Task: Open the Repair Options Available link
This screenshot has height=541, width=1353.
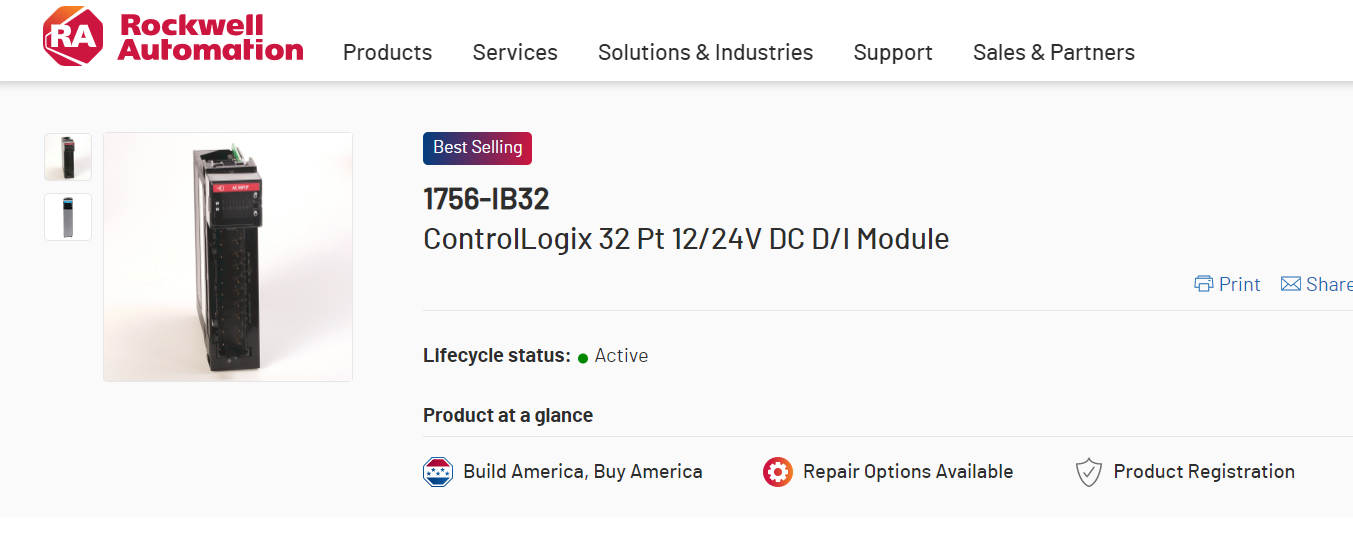Action: [x=908, y=472]
